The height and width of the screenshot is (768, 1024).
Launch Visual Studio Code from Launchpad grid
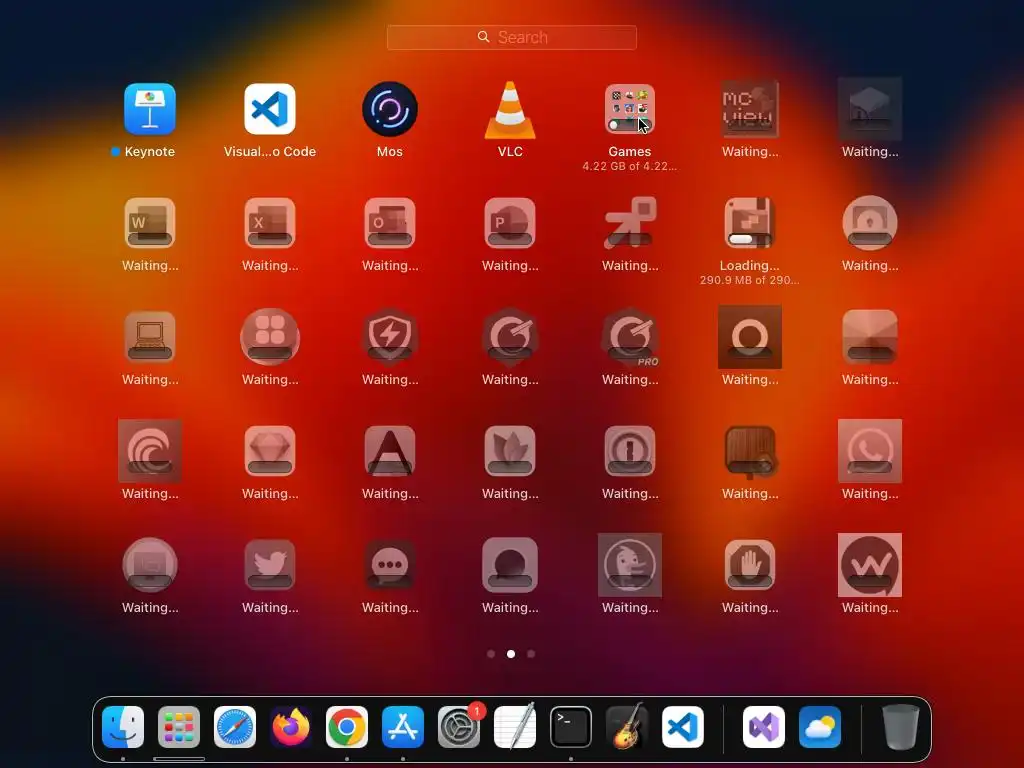270,109
